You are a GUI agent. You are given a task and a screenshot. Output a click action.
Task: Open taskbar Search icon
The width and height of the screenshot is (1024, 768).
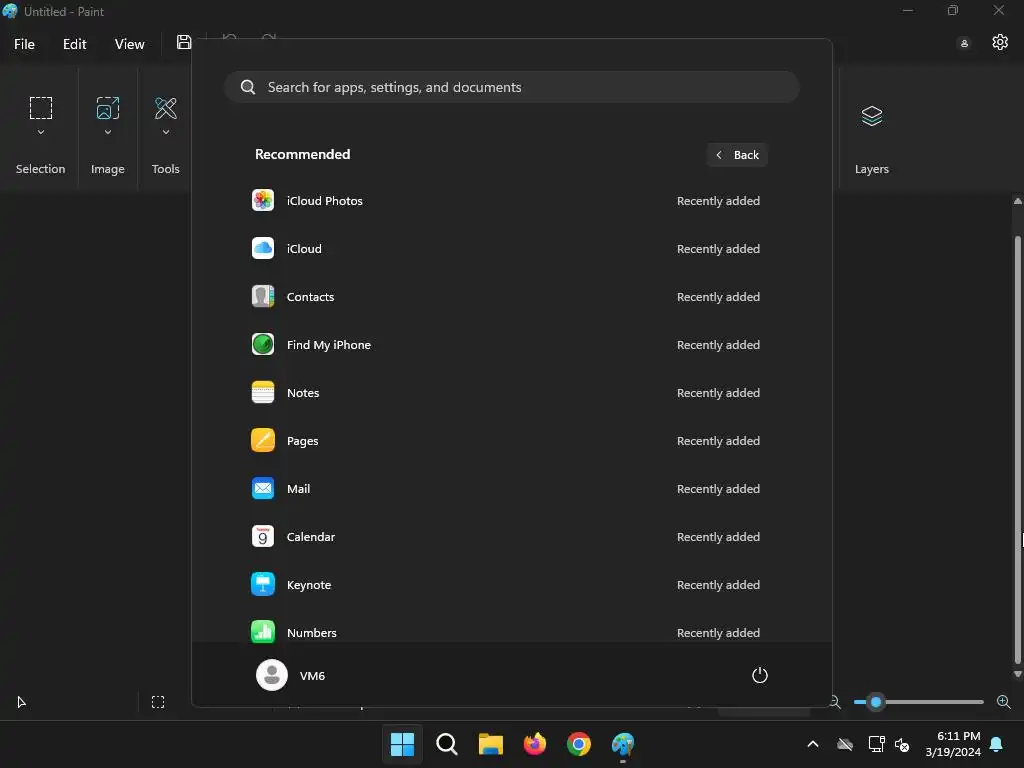pos(447,744)
